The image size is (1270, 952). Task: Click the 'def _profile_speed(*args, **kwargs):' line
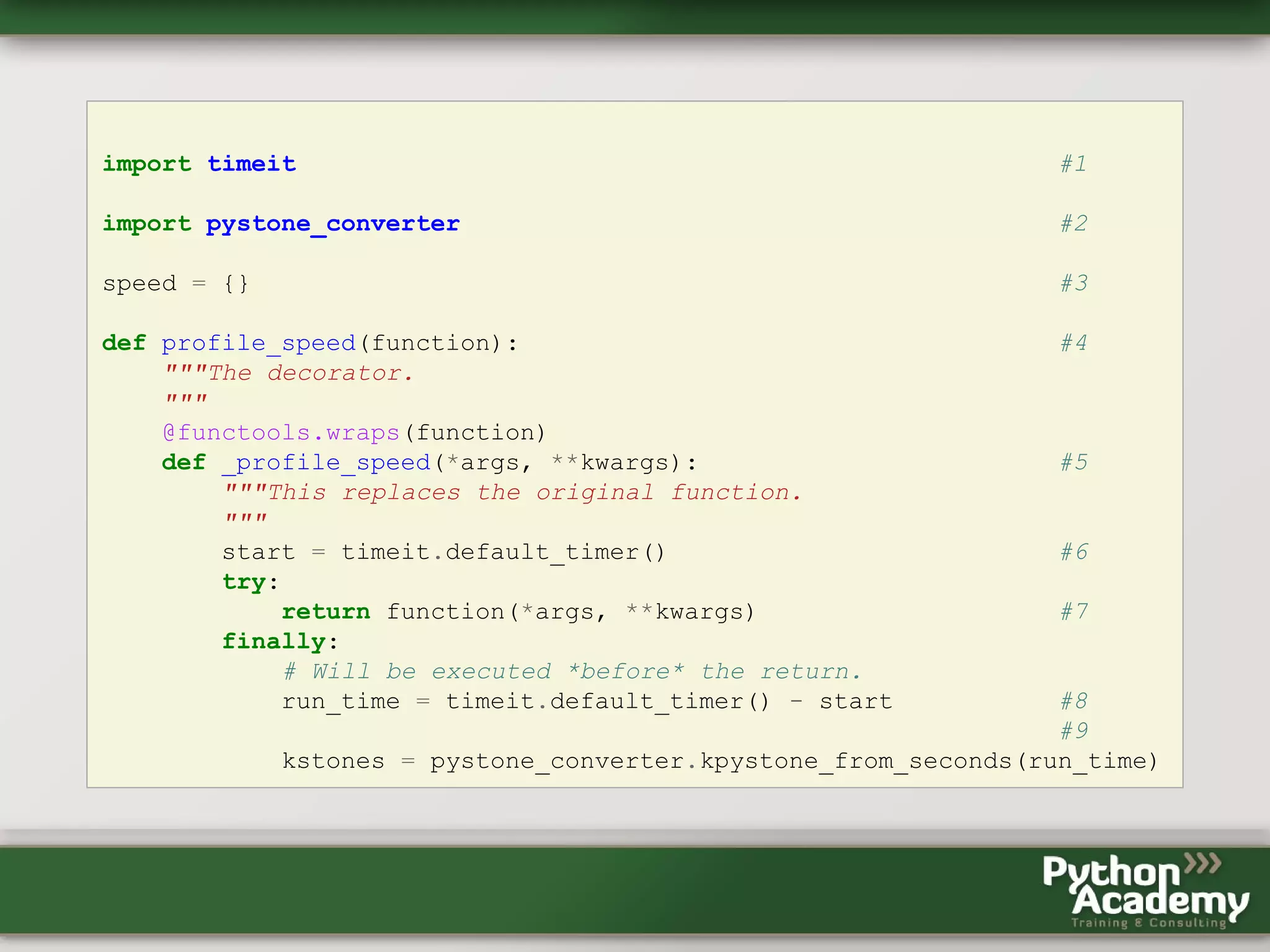pyautogui.click(x=429, y=462)
